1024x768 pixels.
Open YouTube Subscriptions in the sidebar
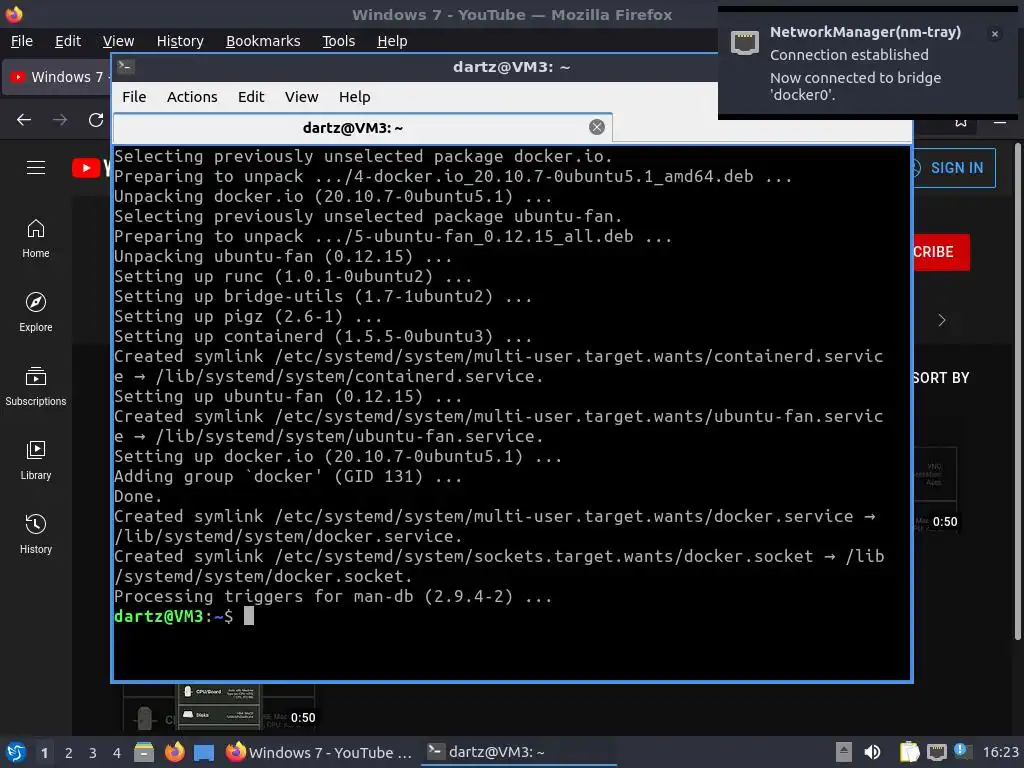click(36, 387)
